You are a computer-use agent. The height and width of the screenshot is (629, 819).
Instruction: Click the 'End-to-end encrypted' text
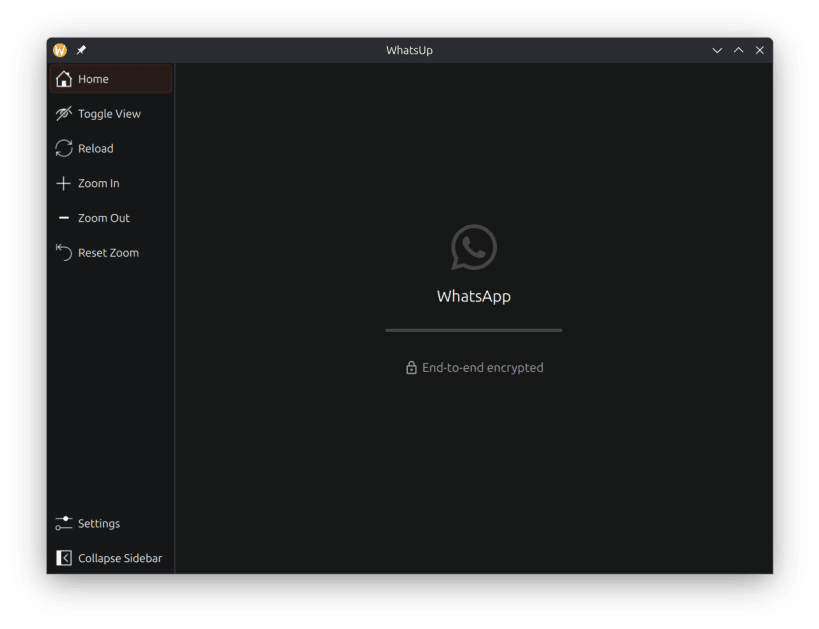483,368
